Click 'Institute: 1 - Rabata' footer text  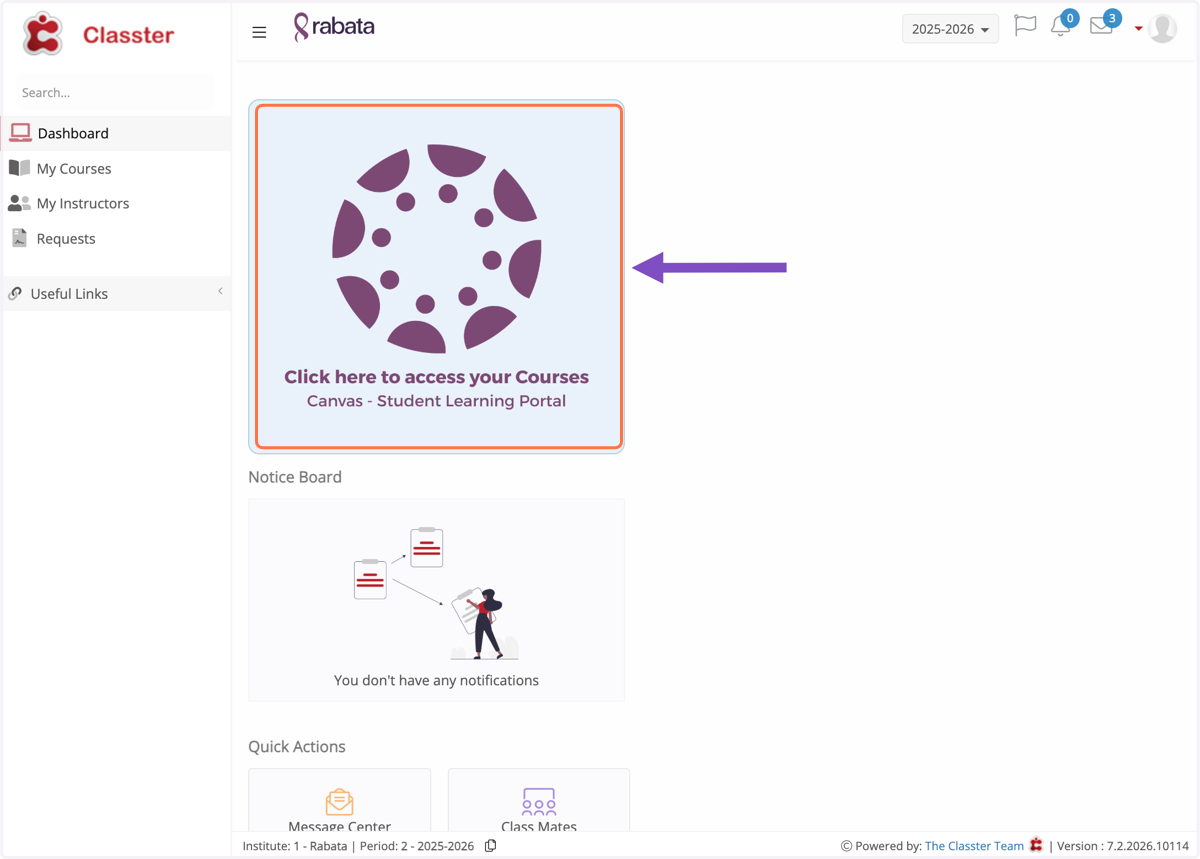click(x=295, y=846)
